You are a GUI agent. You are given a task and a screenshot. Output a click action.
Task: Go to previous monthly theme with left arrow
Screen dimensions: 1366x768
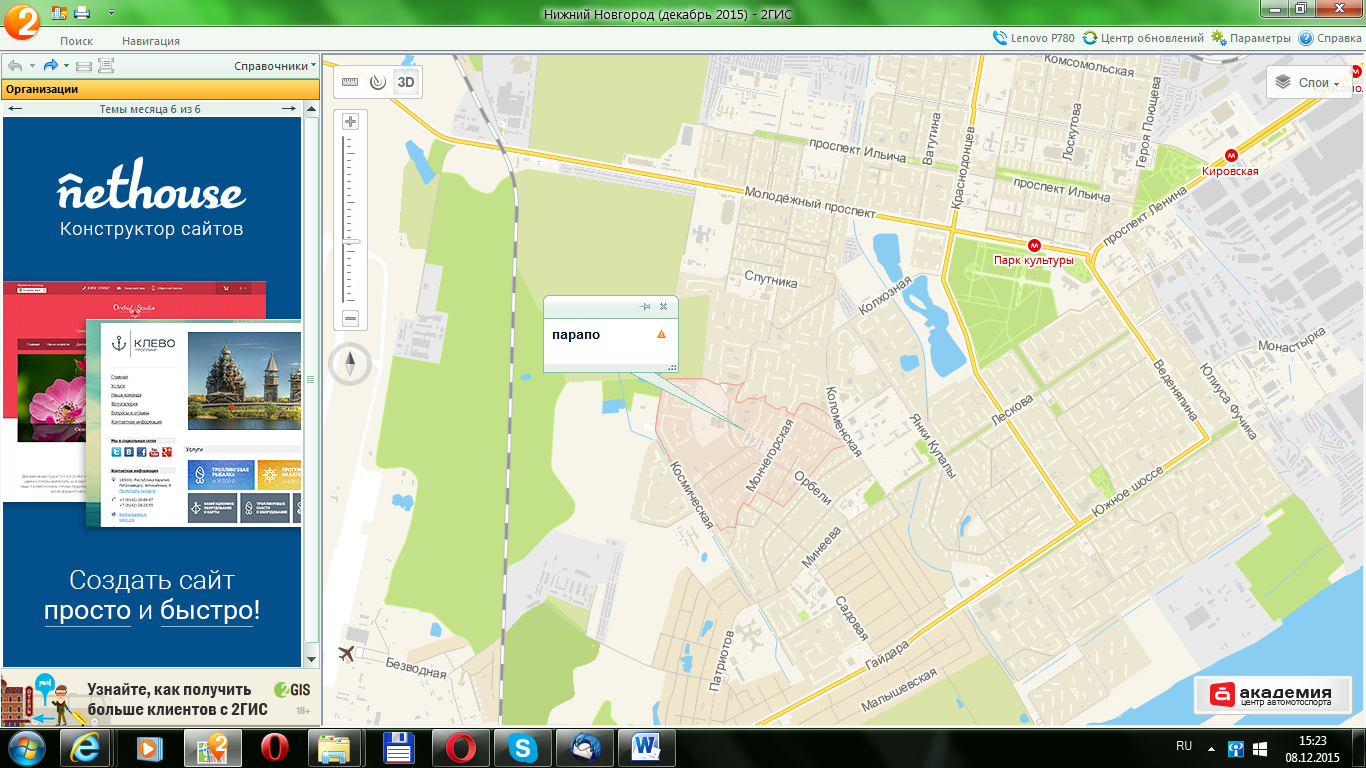tap(16, 109)
